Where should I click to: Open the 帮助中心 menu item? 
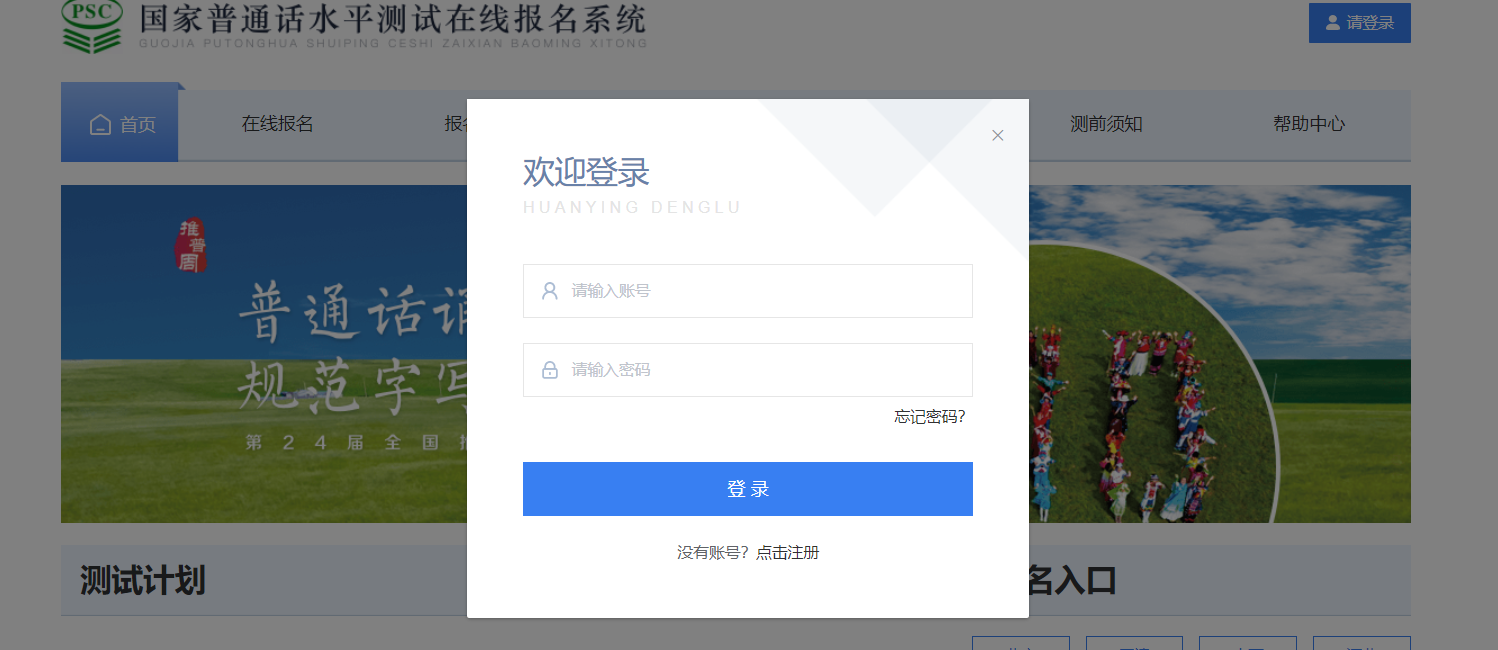click(1309, 124)
